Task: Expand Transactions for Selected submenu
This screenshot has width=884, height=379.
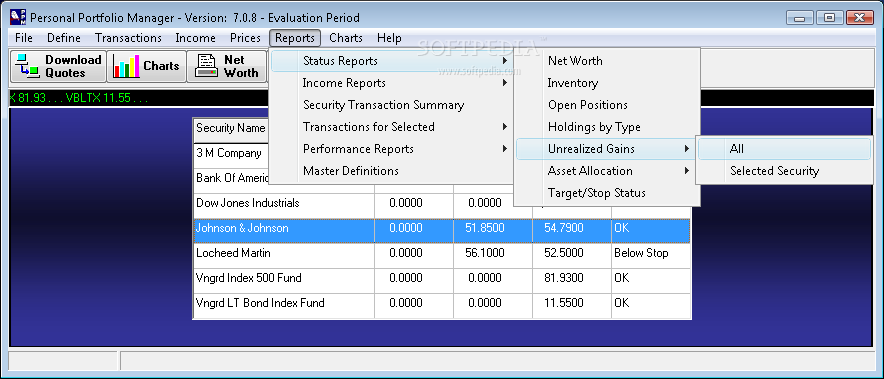Action: [391, 127]
